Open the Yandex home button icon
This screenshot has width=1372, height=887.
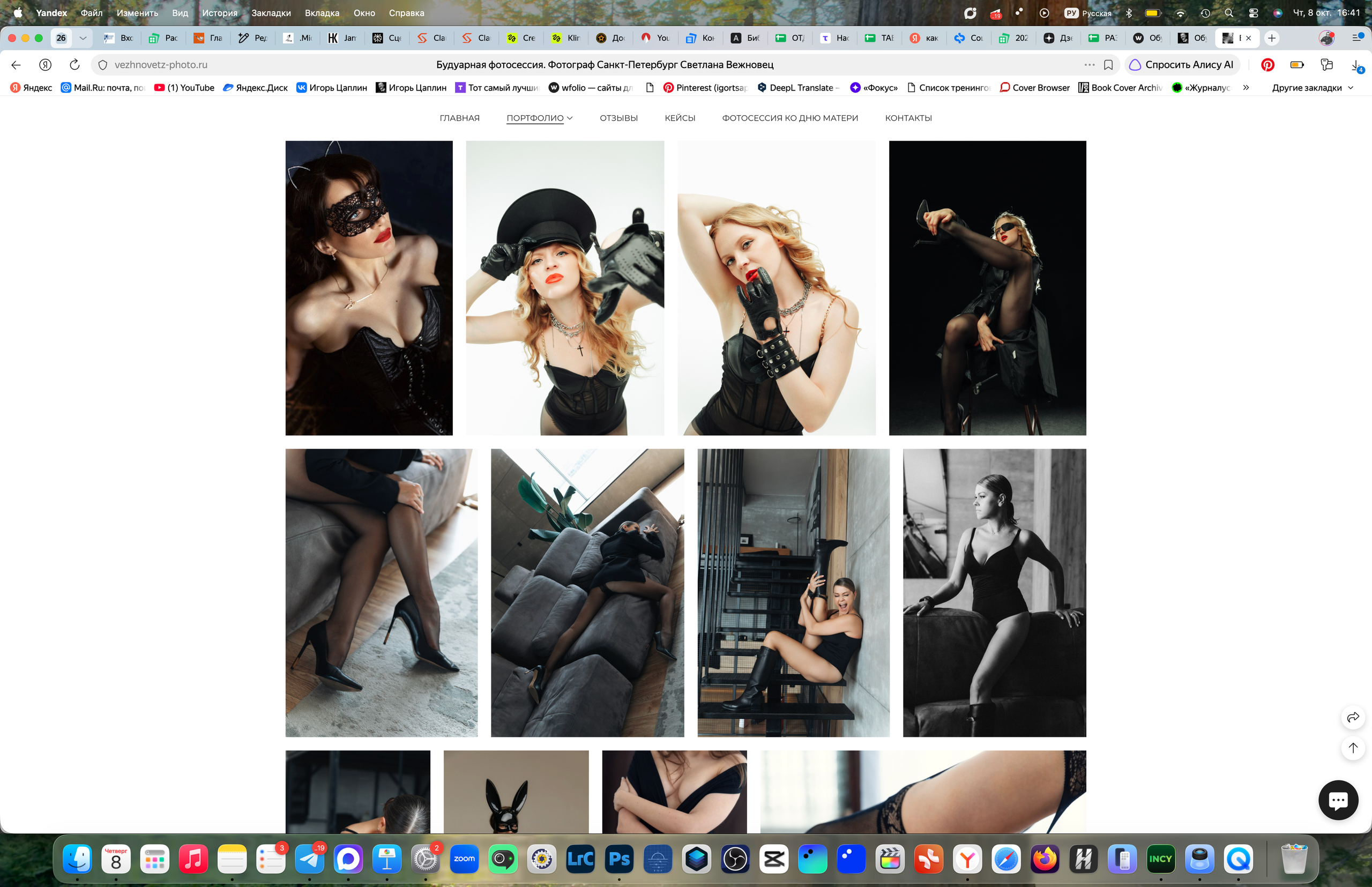click(45, 64)
